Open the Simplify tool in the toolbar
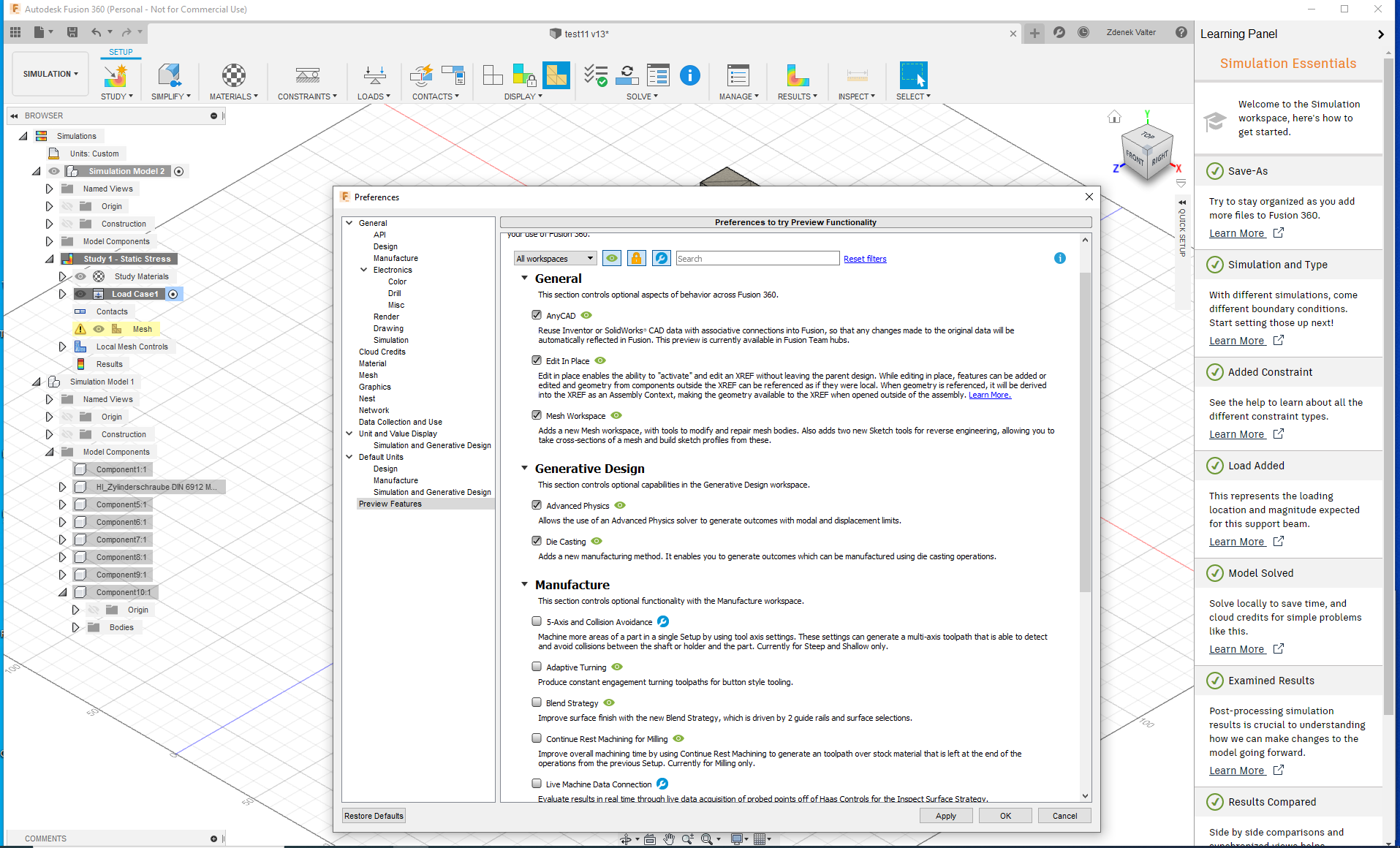The image size is (1400, 848). point(170,76)
